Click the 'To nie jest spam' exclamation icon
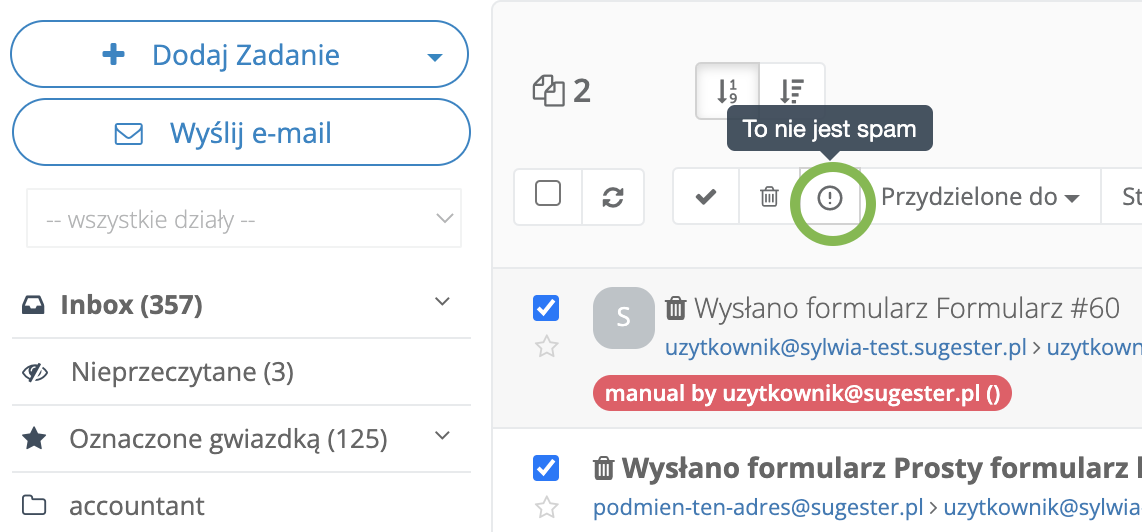Viewport: 1142px width, 532px height. click(830, 198)
